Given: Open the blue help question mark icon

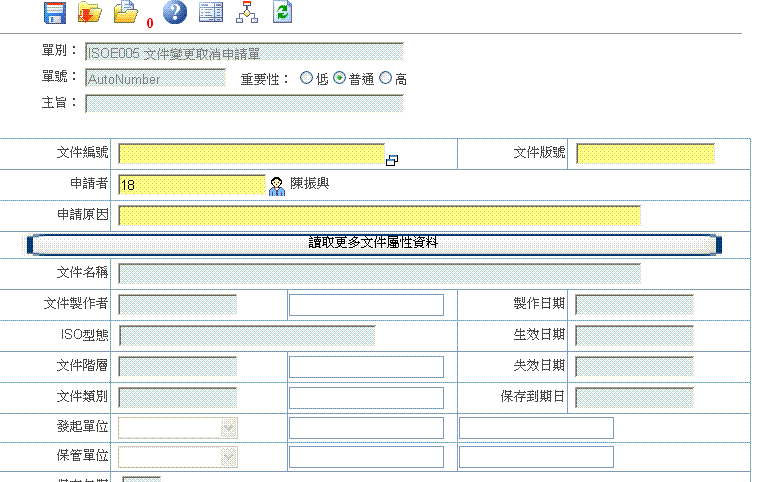Looking at the screenshot, I should 174,13.
